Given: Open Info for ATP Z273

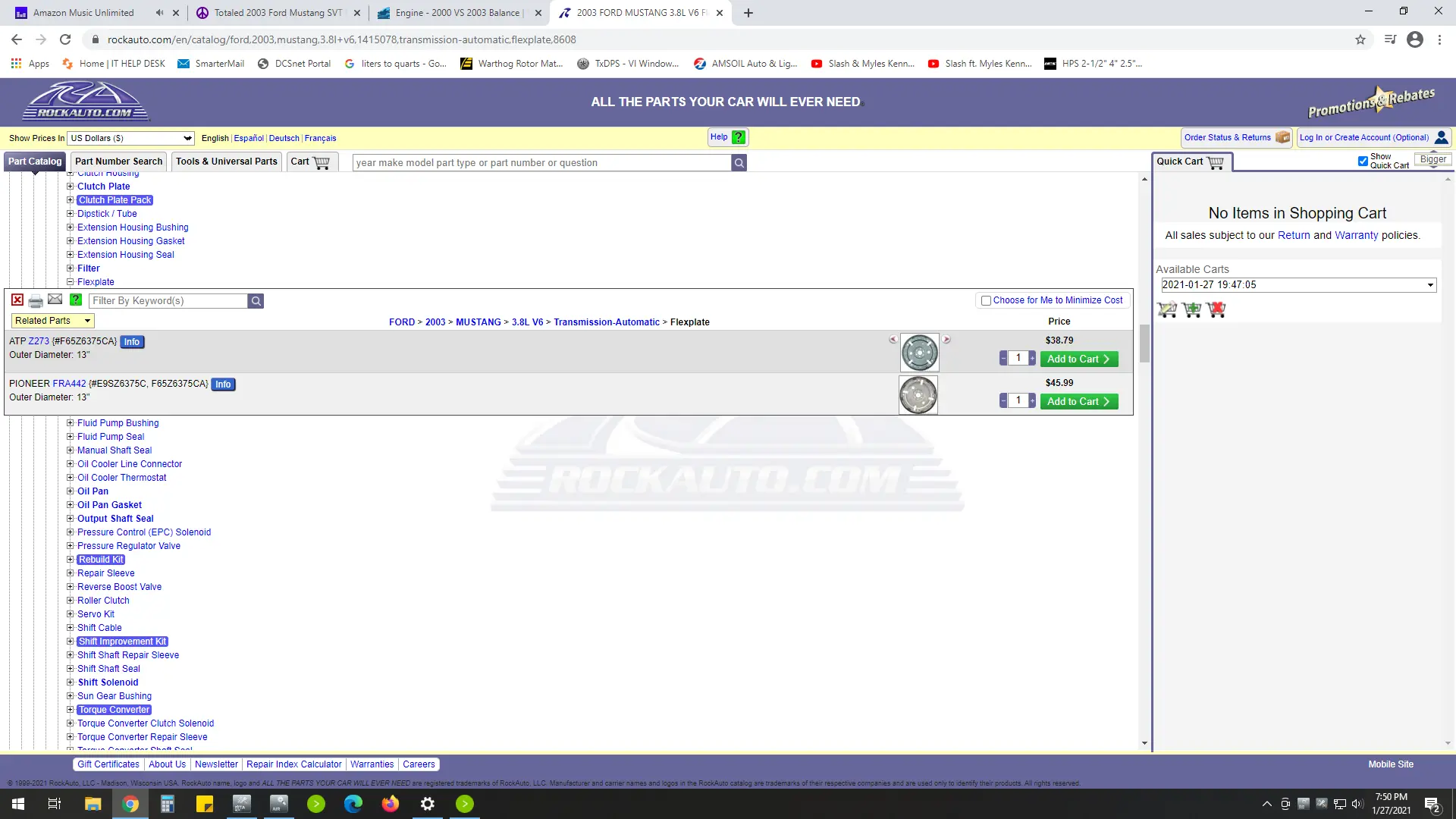Looking at the screenshot, I should pyautogui.click(x=132, y=342).
